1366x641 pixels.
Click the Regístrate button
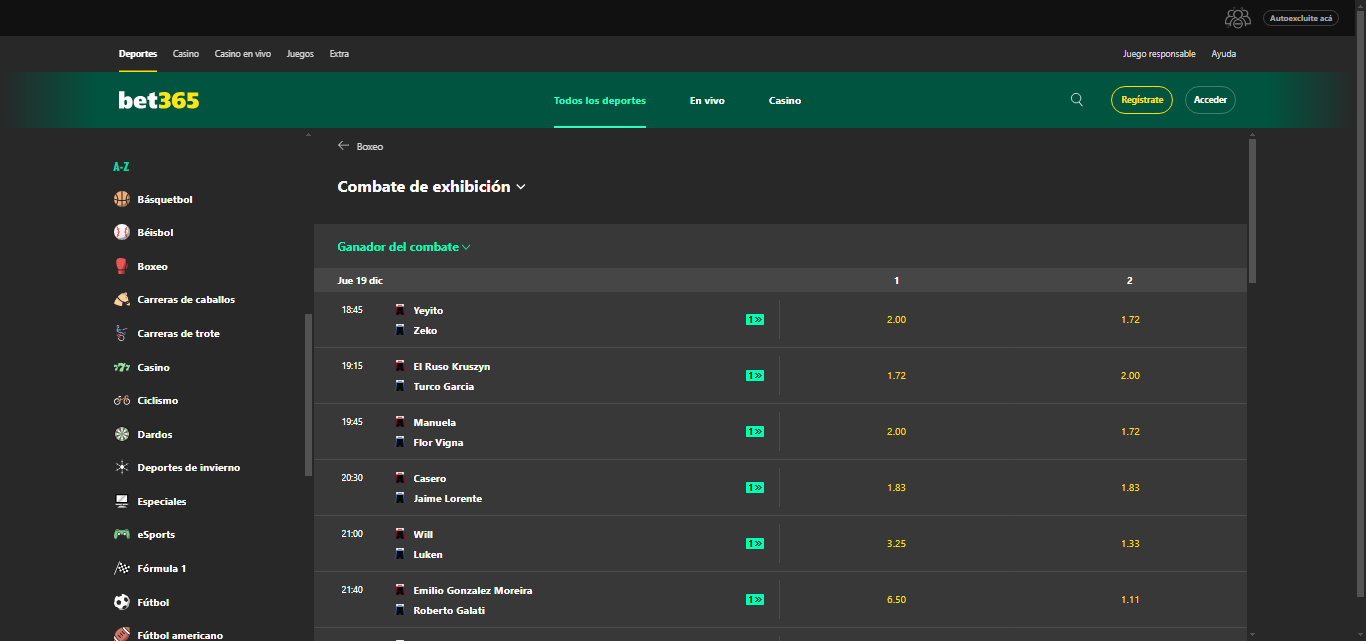(x=1142, y=100)
